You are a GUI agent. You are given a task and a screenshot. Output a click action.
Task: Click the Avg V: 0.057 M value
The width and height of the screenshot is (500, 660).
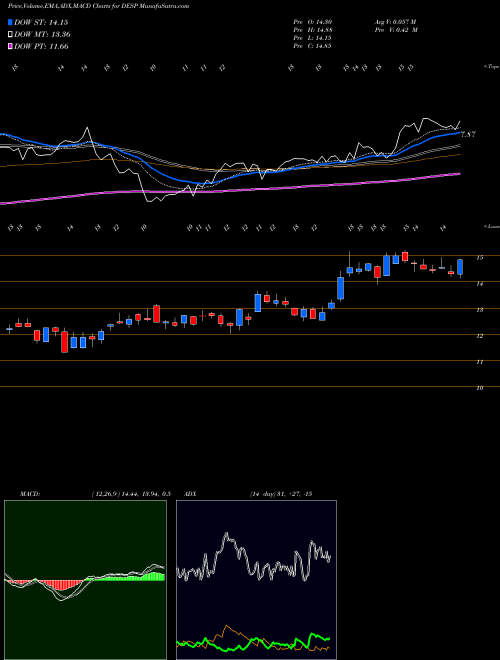click(x=395, y=22)
